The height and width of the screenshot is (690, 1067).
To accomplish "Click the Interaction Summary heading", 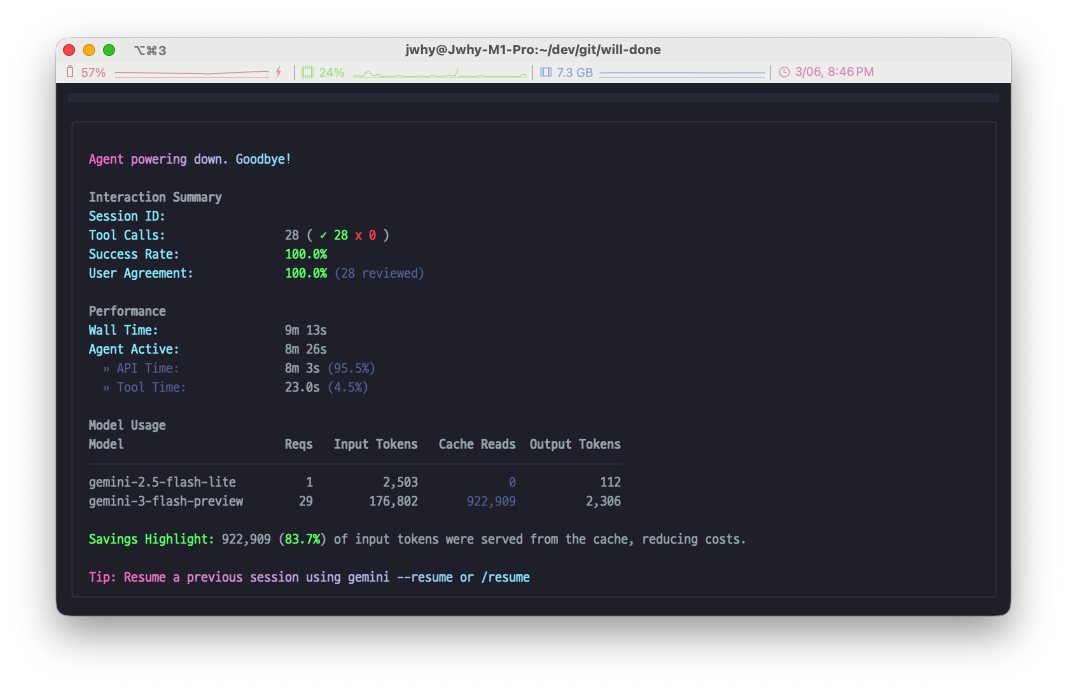I will click(x=155, y=197).
